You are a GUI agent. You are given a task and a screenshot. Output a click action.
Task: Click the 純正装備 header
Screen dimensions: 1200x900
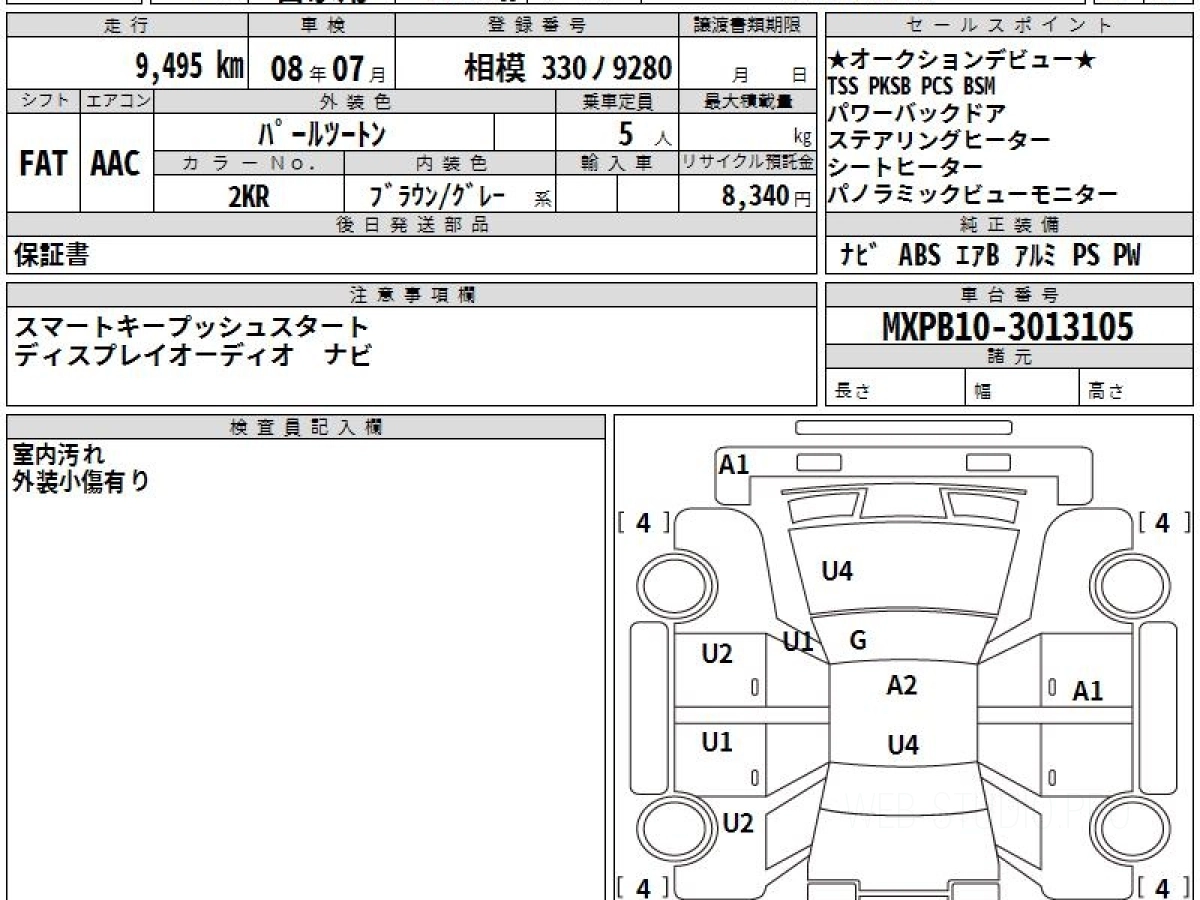click(1008, 225)
